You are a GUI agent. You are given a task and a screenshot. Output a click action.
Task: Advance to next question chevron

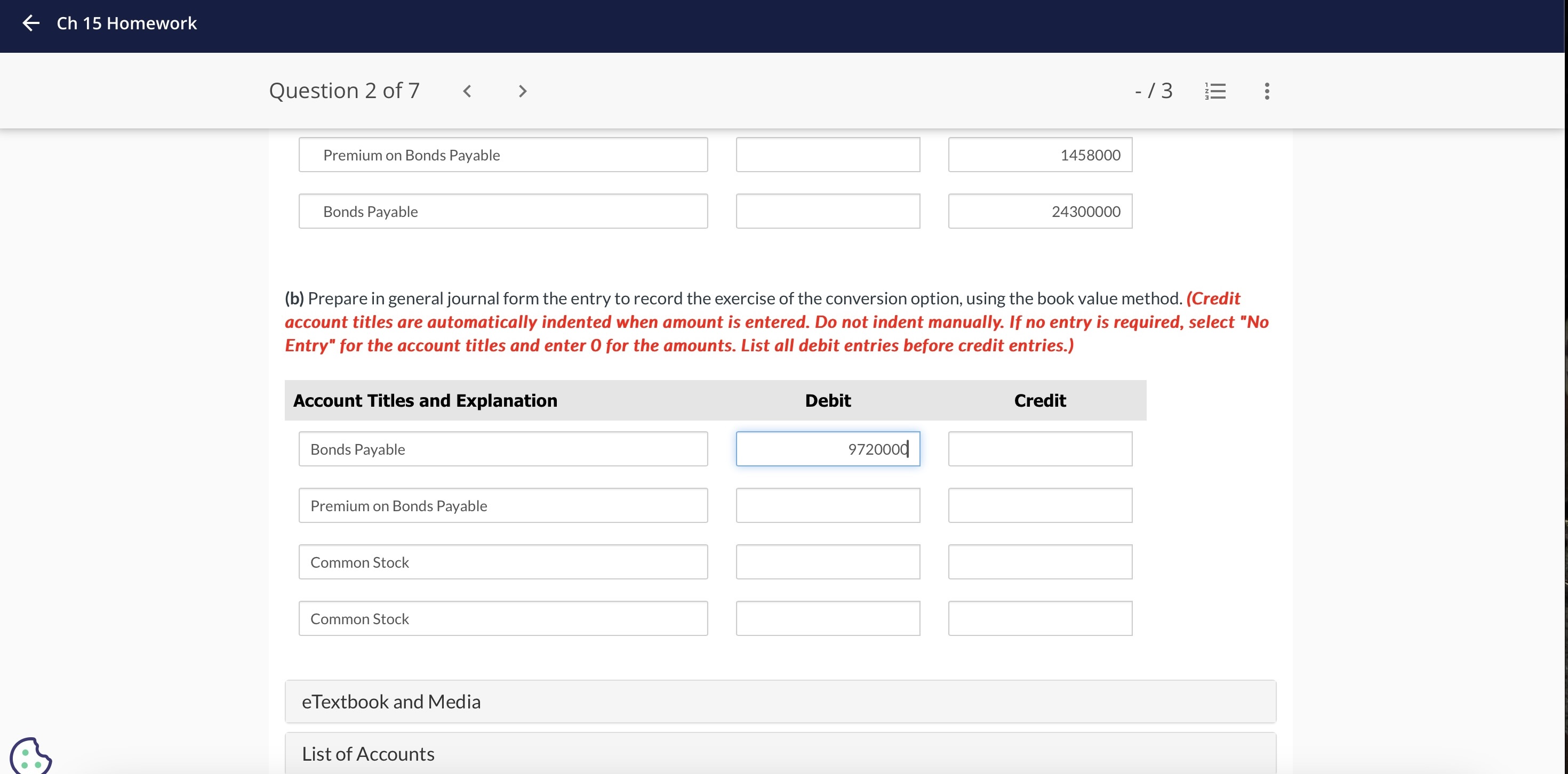(x=522, y=91)
